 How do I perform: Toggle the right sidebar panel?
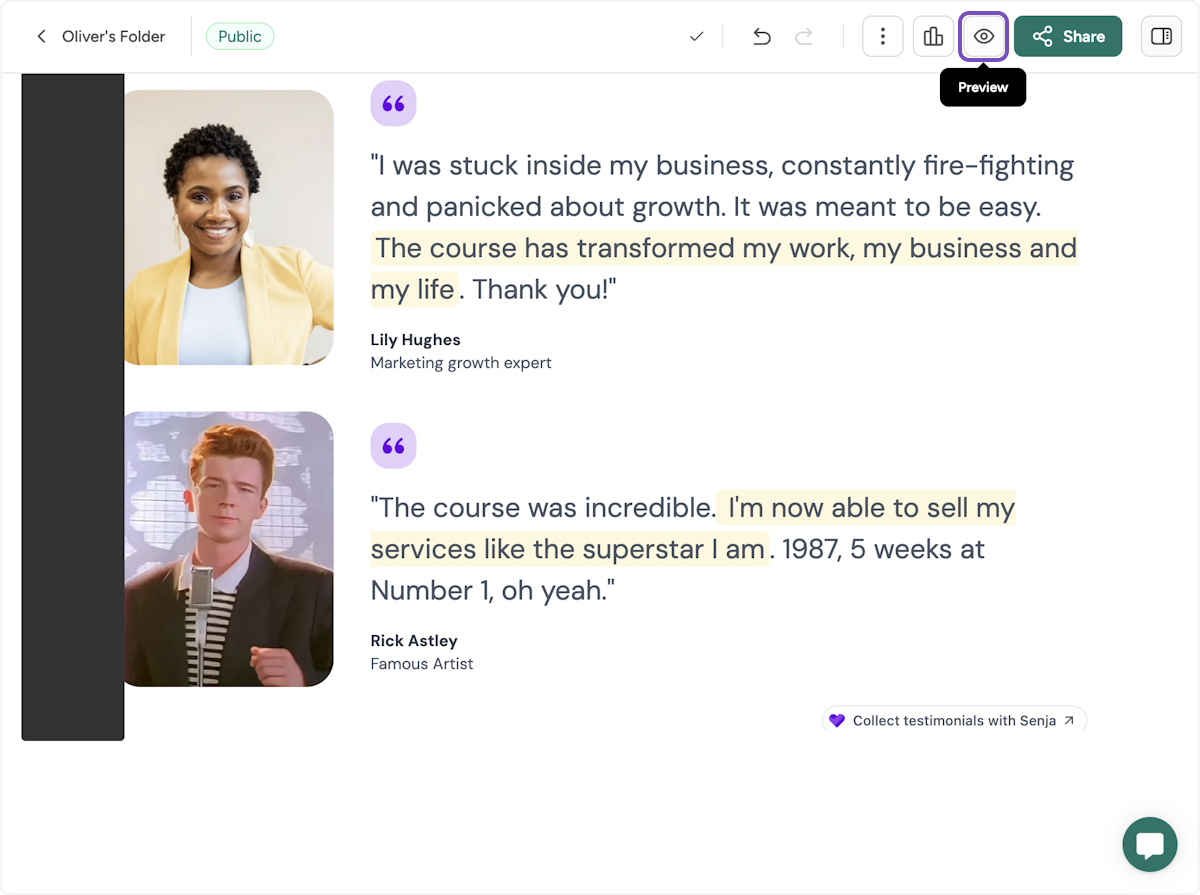pyautogui.click(x=1161, y=37)
